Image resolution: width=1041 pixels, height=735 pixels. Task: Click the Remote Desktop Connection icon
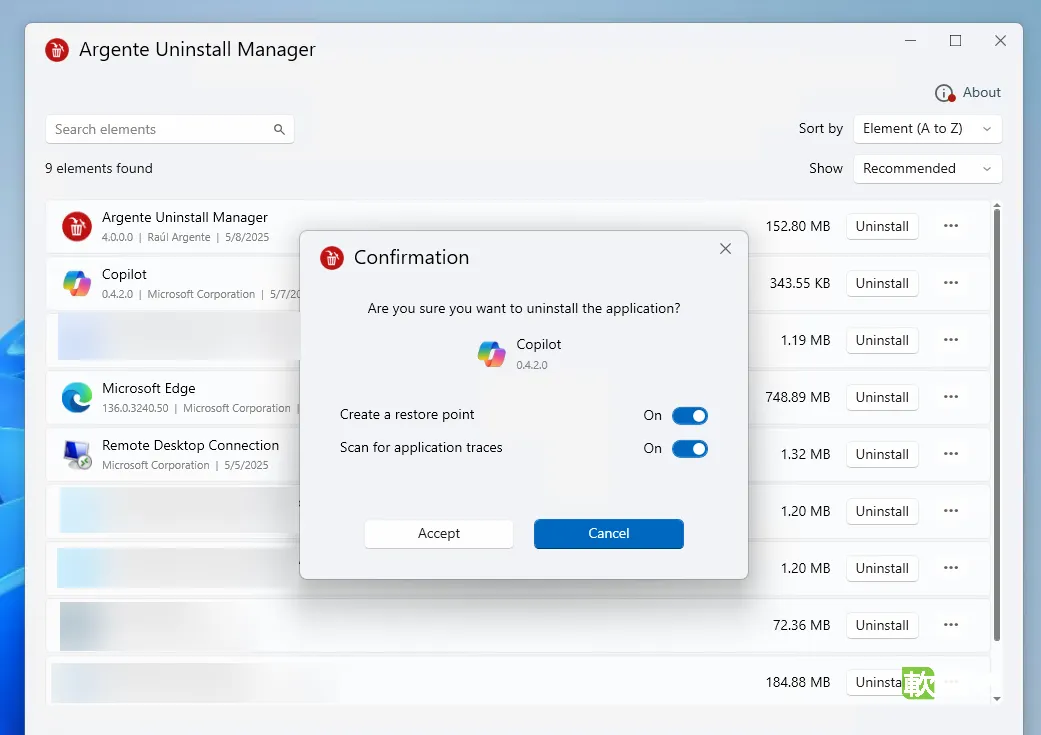77,455
